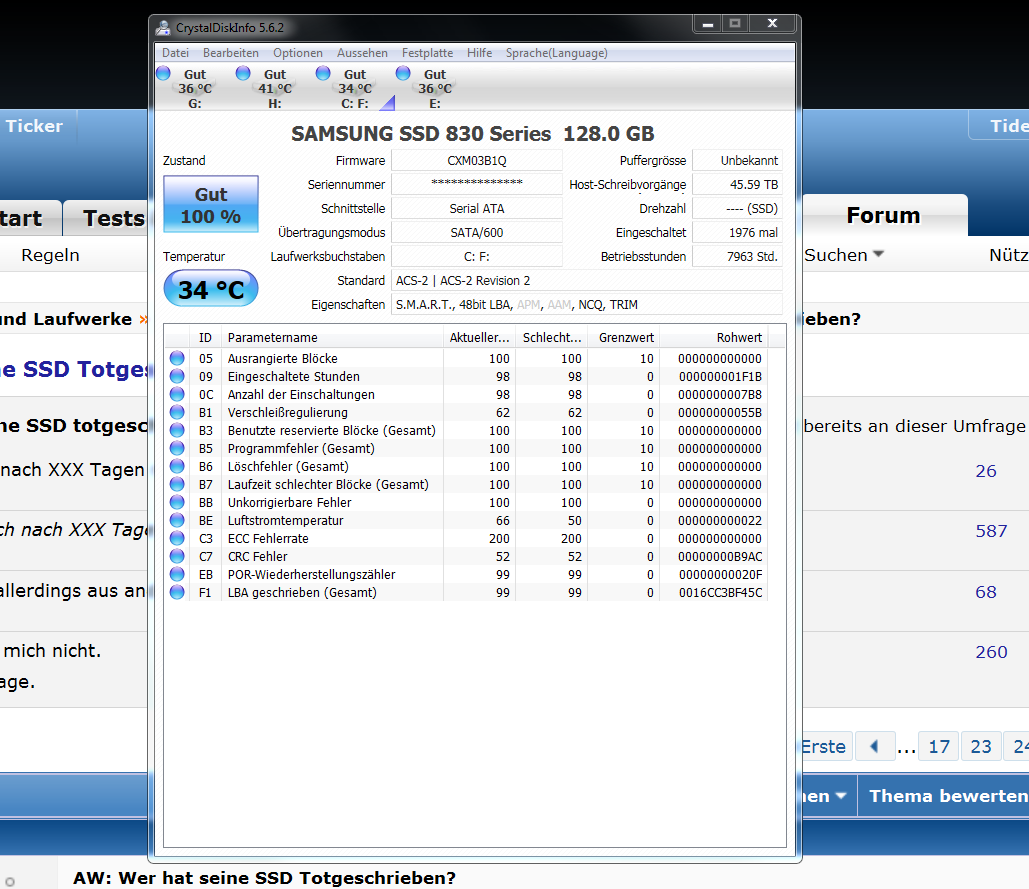
Task: Expand Suchen dropdown in forum page
Action: click(844, 255)
